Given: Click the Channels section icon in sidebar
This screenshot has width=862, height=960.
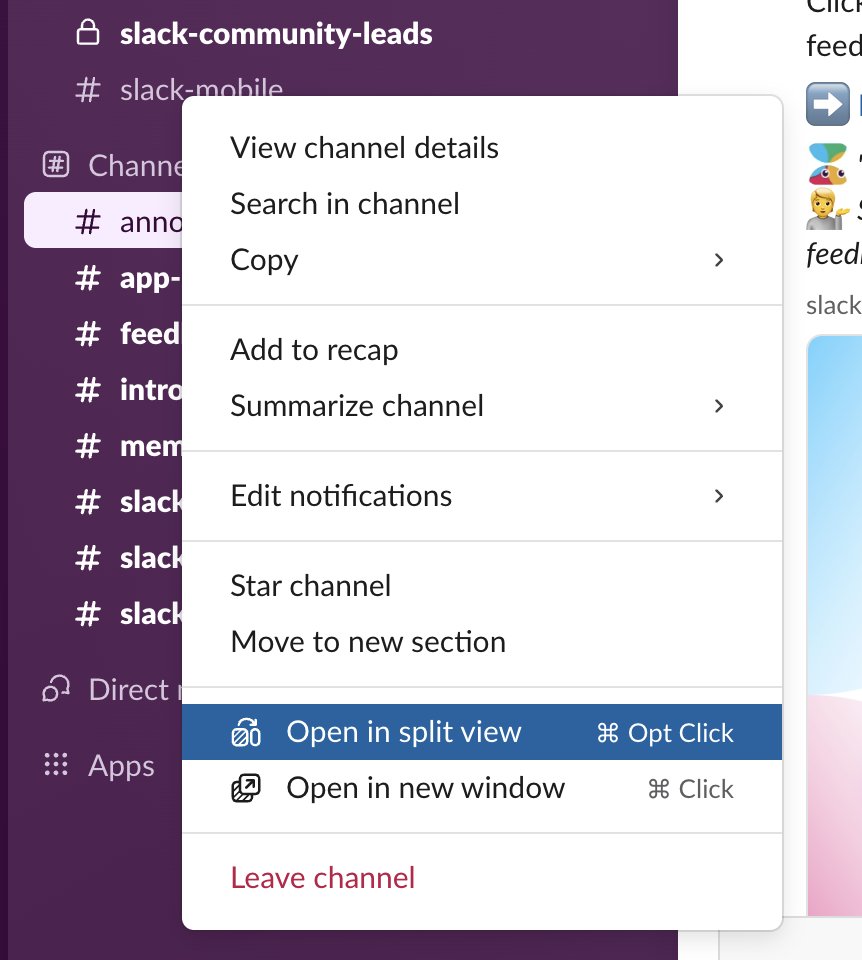Looking at the screenshot, I should pyautogui.click(x=56, y=165).
